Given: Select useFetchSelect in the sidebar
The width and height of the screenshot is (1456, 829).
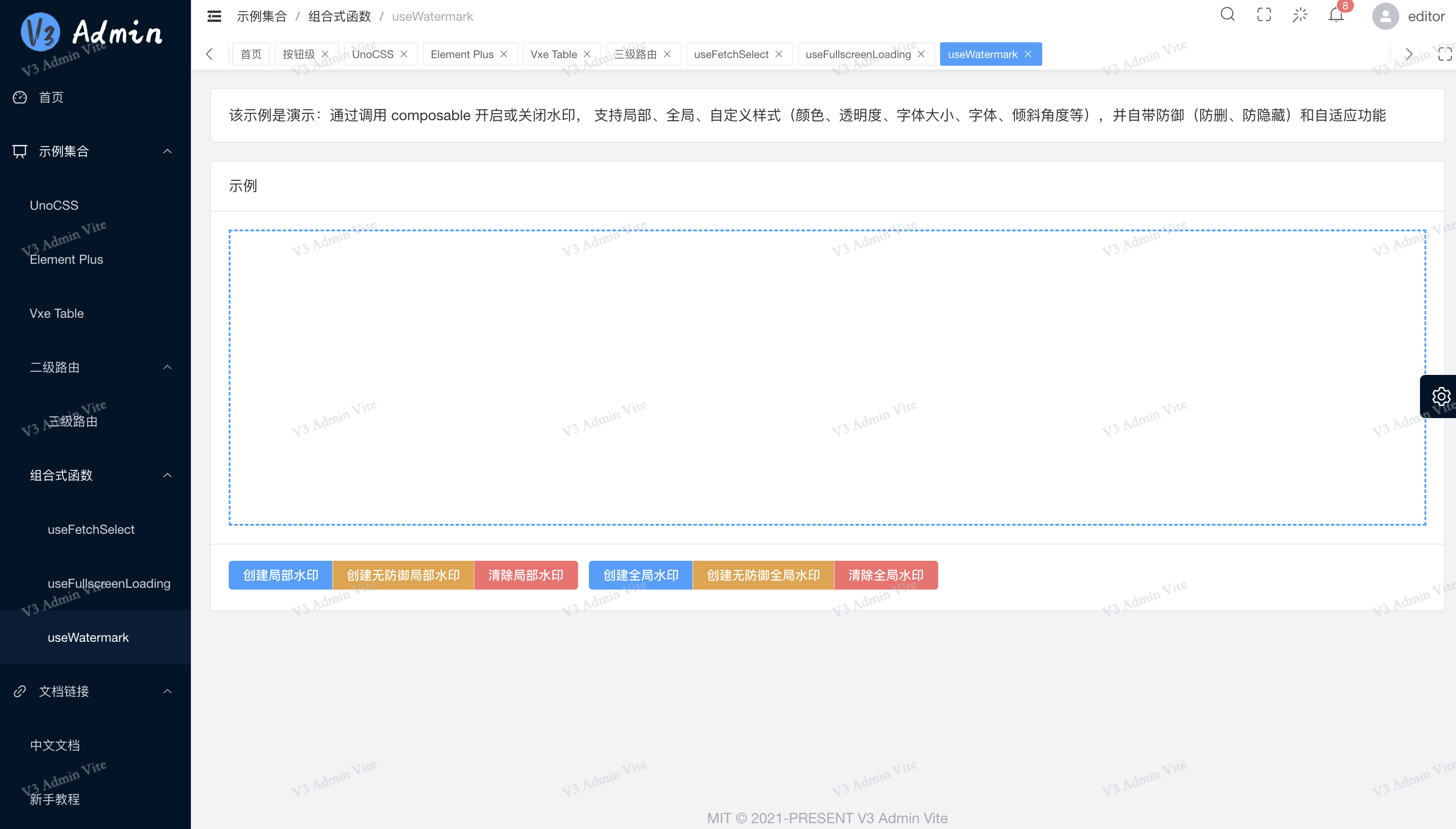Looking at the screenshot, I should pos(91,529).
